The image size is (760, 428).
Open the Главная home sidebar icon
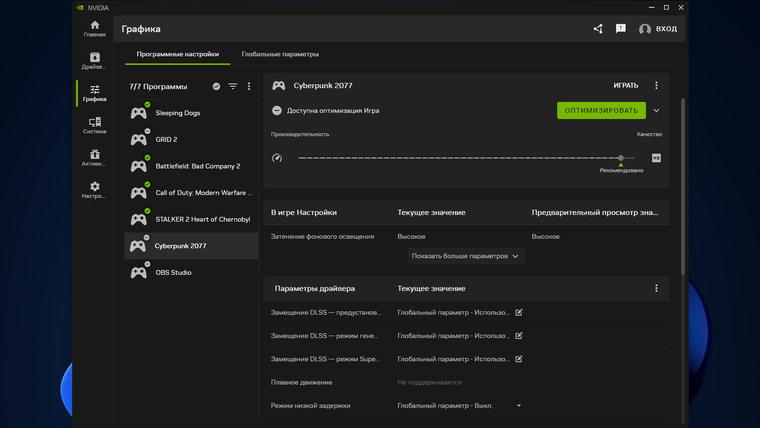click(95, 29)
